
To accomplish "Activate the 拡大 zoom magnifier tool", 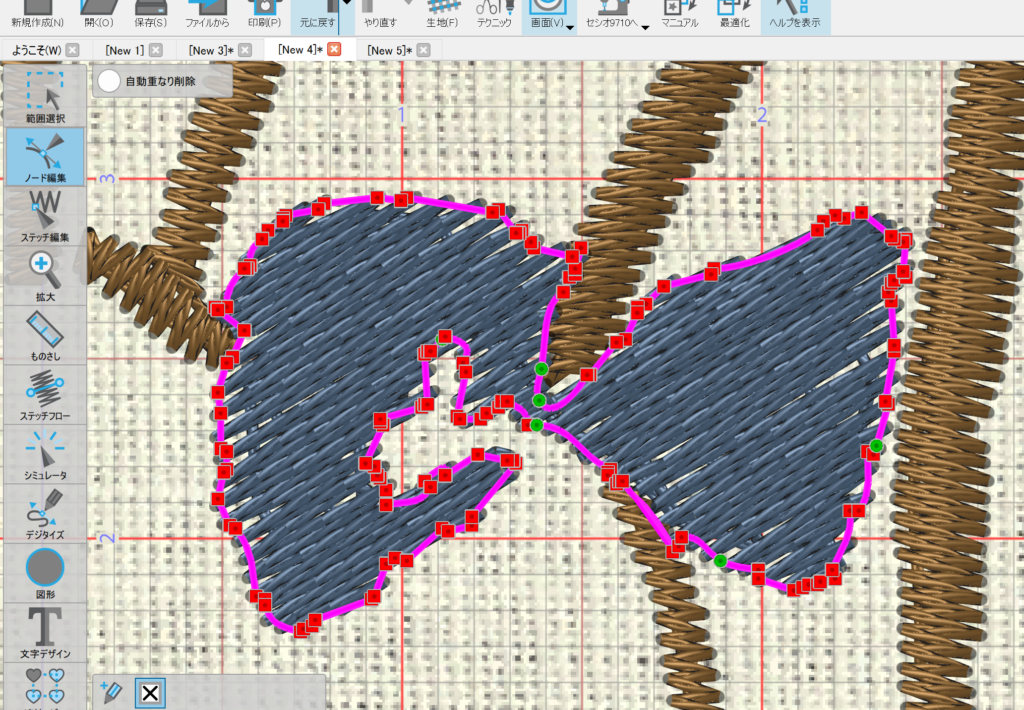I will (45, 274).
